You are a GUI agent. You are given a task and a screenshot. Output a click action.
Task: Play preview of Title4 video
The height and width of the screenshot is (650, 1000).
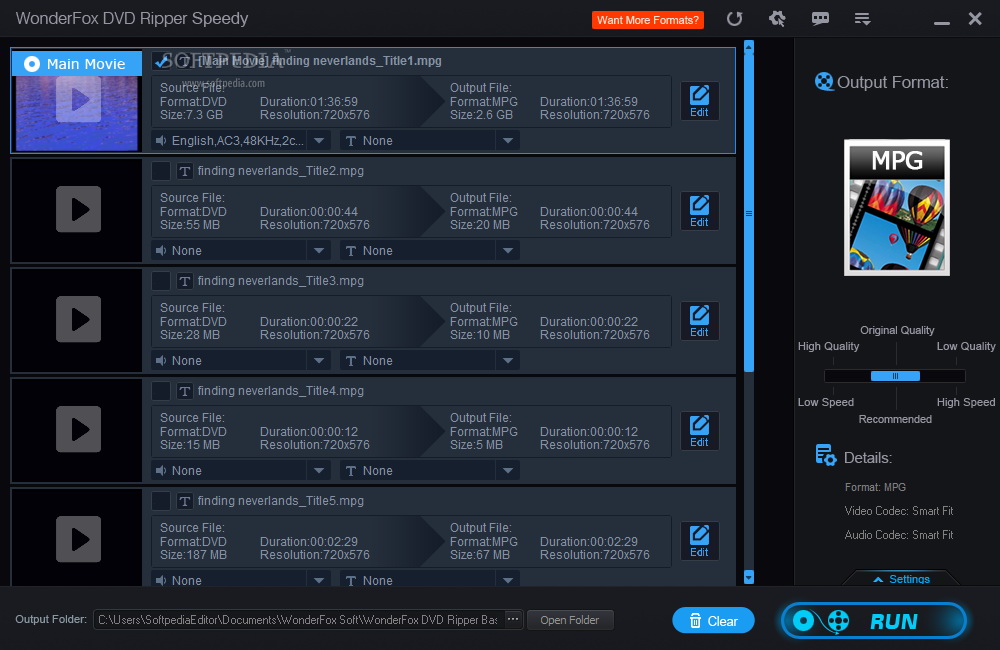point(78,429)
